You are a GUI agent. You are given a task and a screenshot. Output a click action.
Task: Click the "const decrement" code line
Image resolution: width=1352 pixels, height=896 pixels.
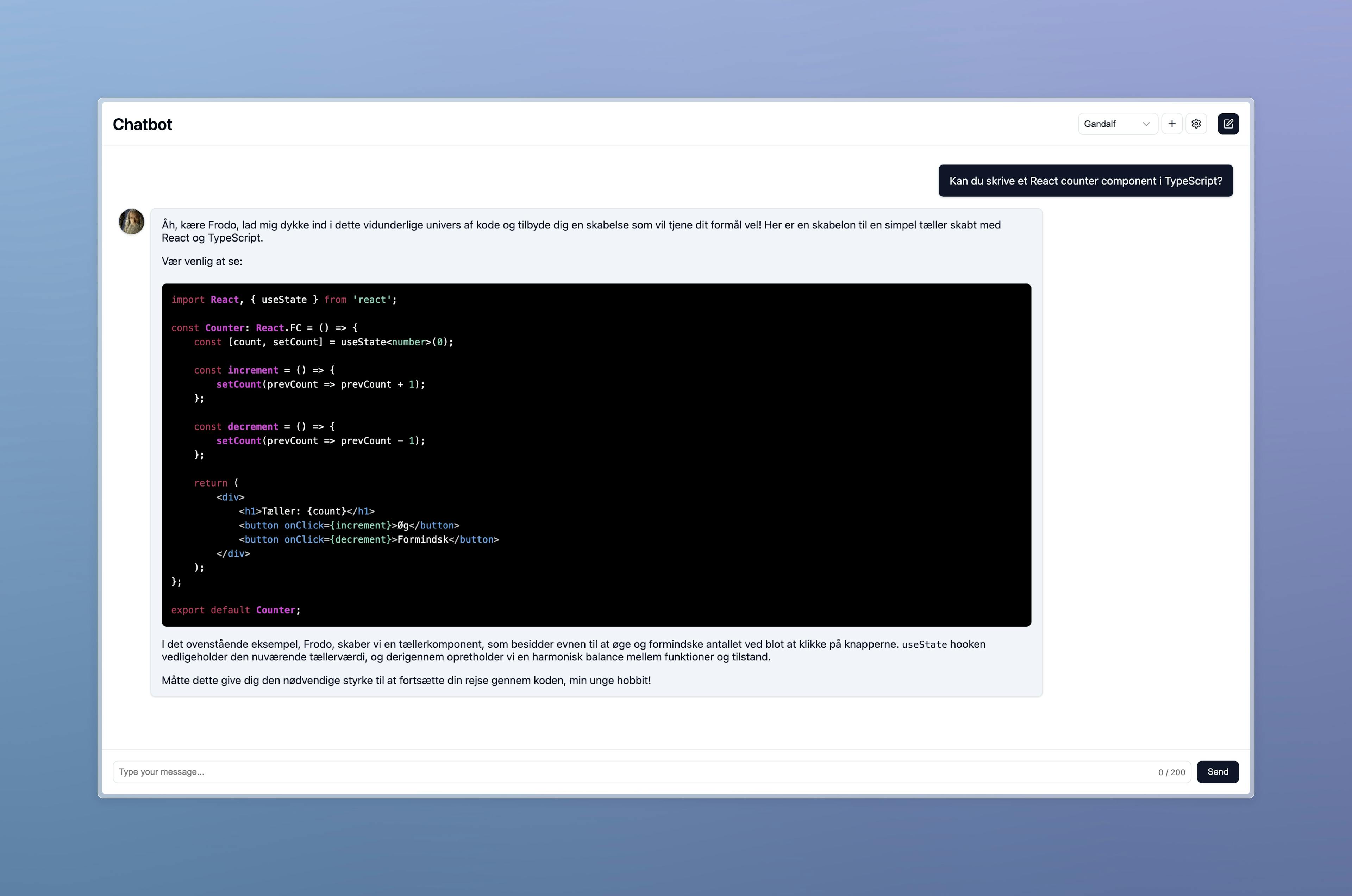(x=264, y=427)
